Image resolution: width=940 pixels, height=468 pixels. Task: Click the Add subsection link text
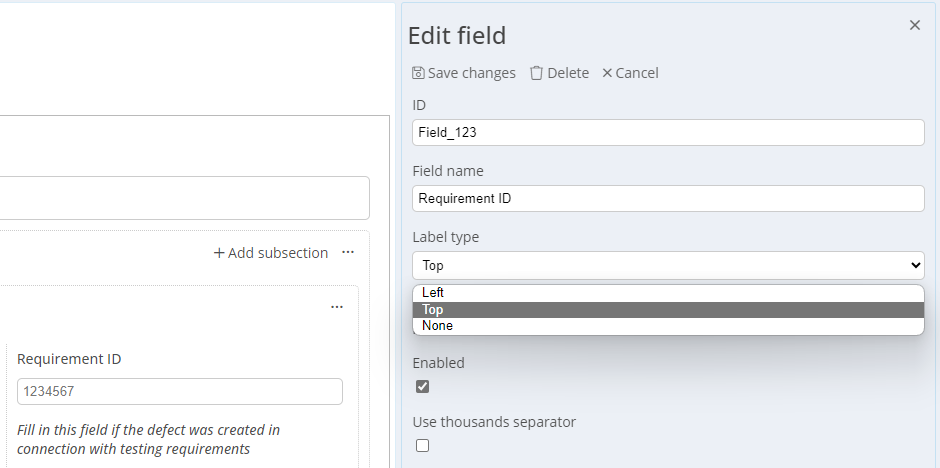(x=278, y=253)
